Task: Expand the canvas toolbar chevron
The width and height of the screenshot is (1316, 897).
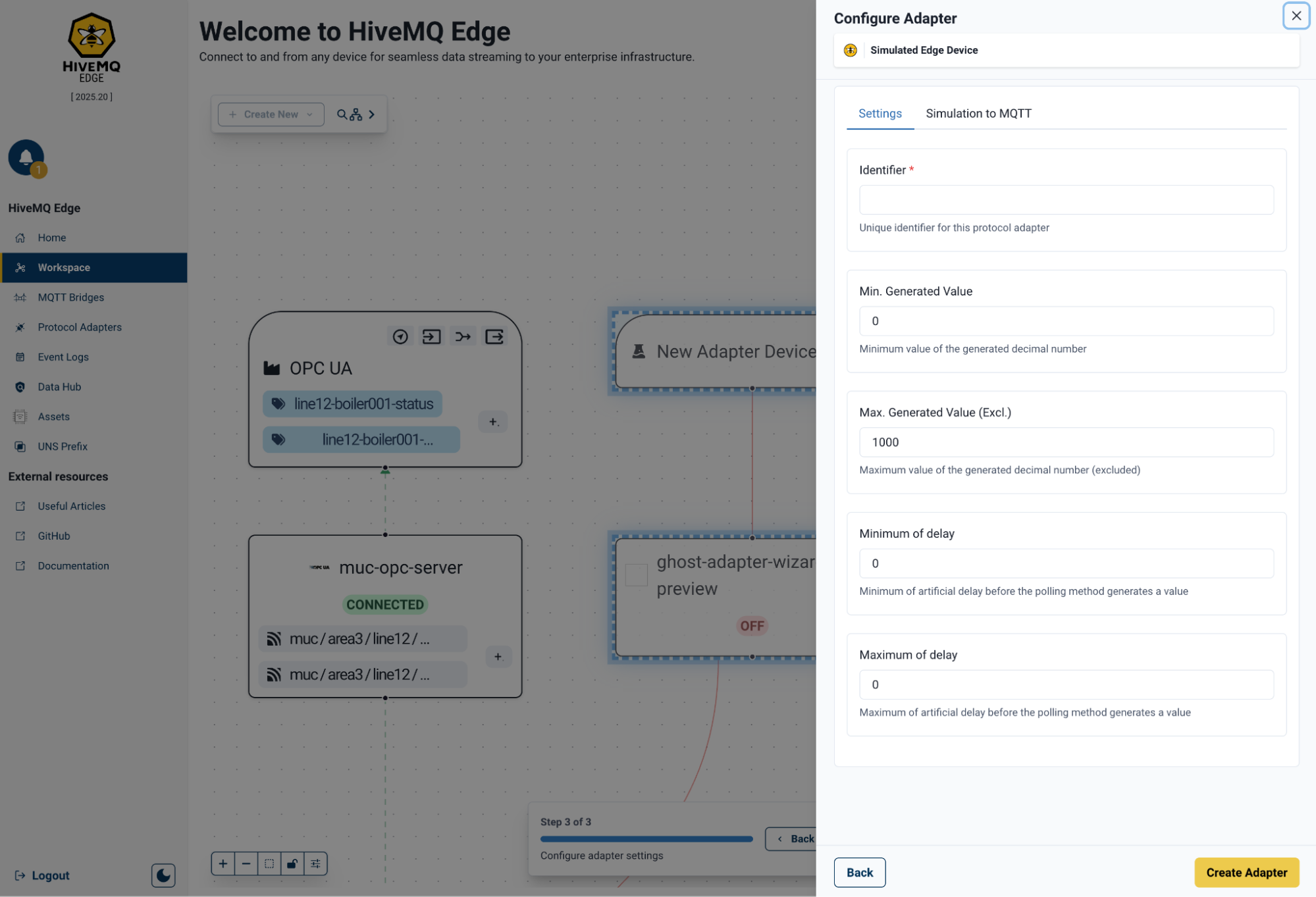Action: point(372,115)
